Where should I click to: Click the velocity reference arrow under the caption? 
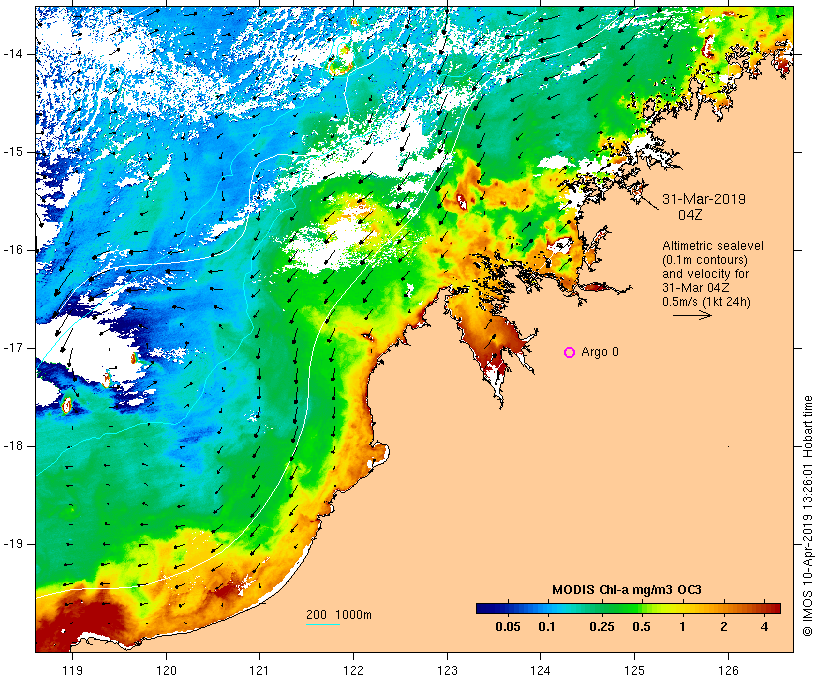(692, 315)
